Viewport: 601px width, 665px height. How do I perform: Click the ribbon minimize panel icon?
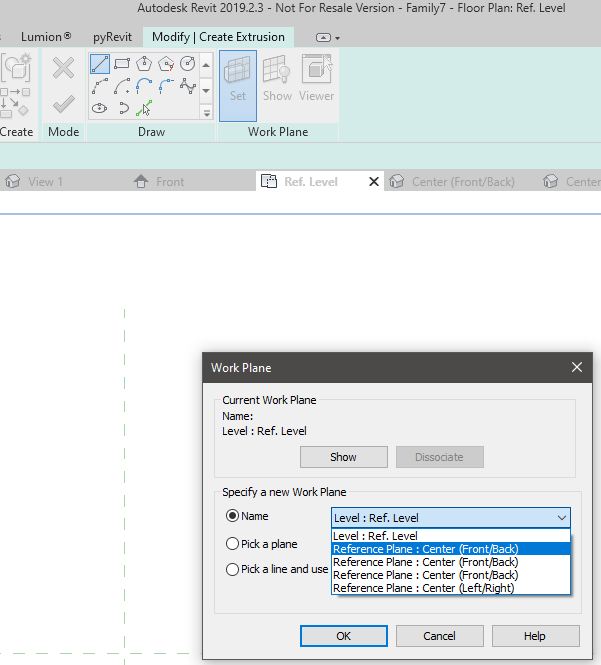323,38
